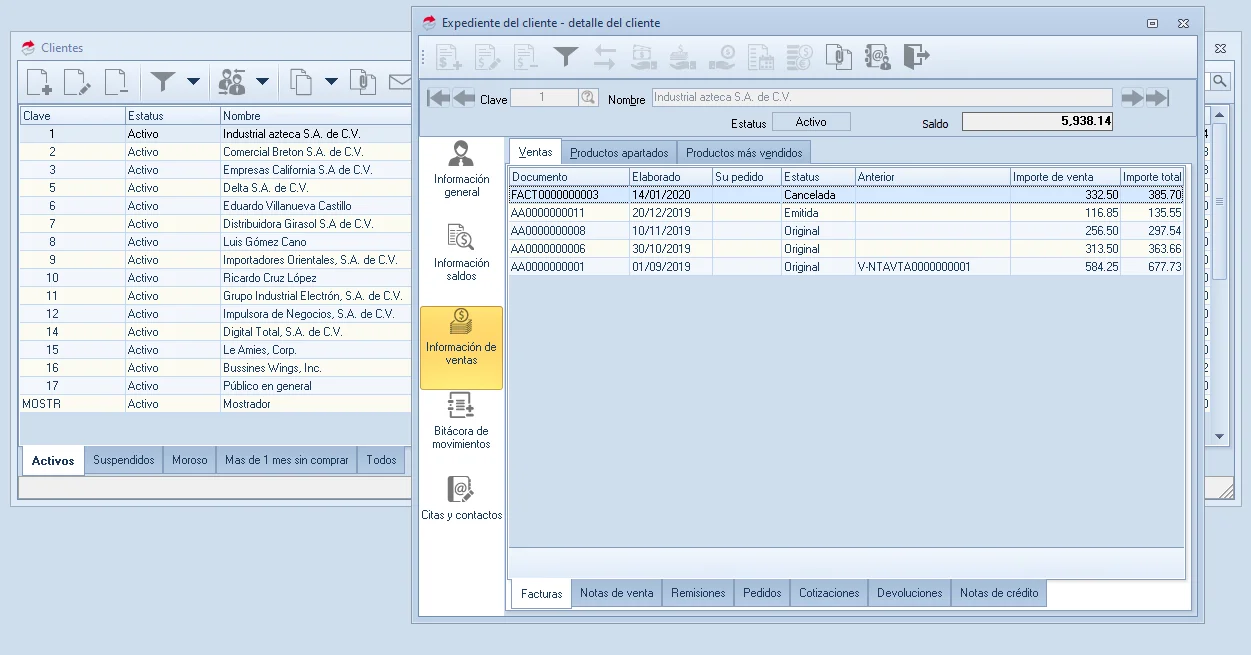Open Bitácora de movimientos section
The height and width of the screenshot is (655, 1251).
(x=461, y=420)
